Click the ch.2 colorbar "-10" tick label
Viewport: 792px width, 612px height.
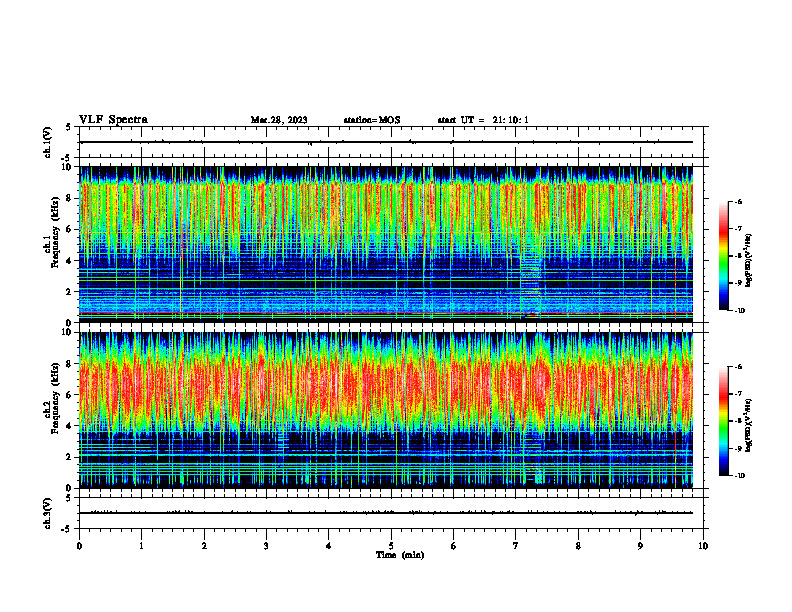(x=739, y=476)
